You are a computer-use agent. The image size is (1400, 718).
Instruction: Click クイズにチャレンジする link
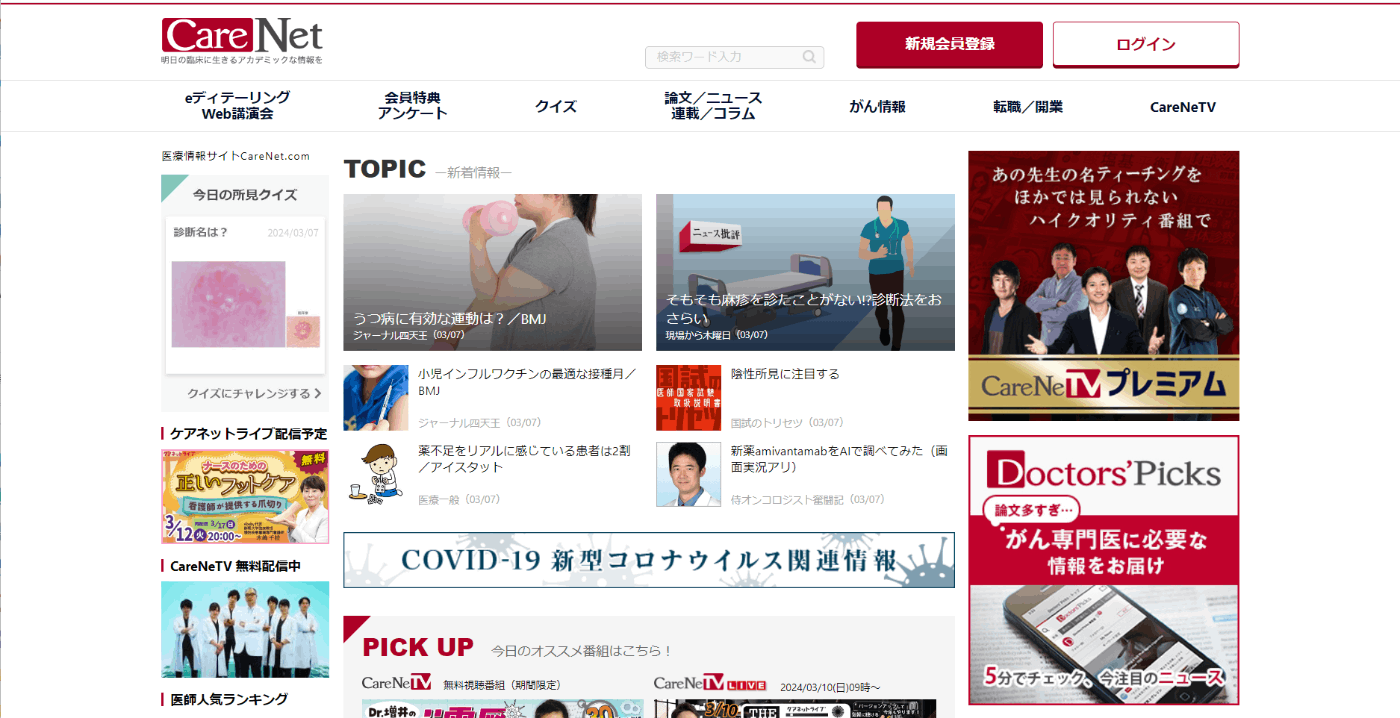coord(249,394)
